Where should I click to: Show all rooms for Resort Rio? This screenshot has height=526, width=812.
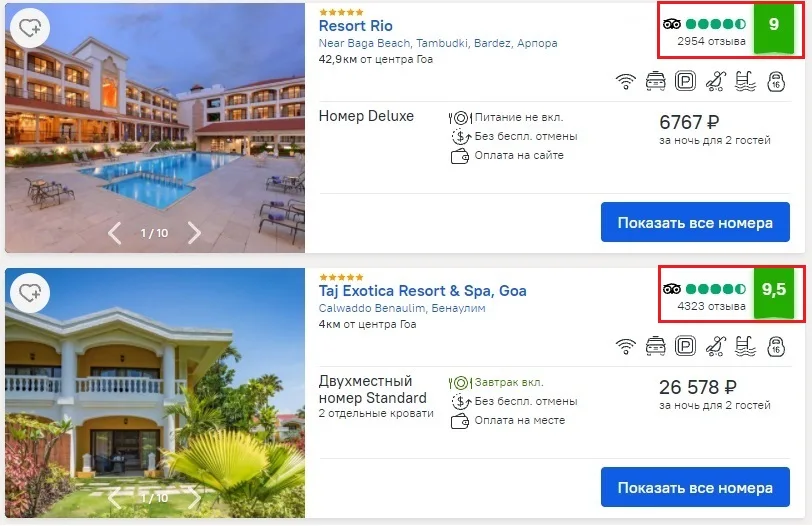695,223
